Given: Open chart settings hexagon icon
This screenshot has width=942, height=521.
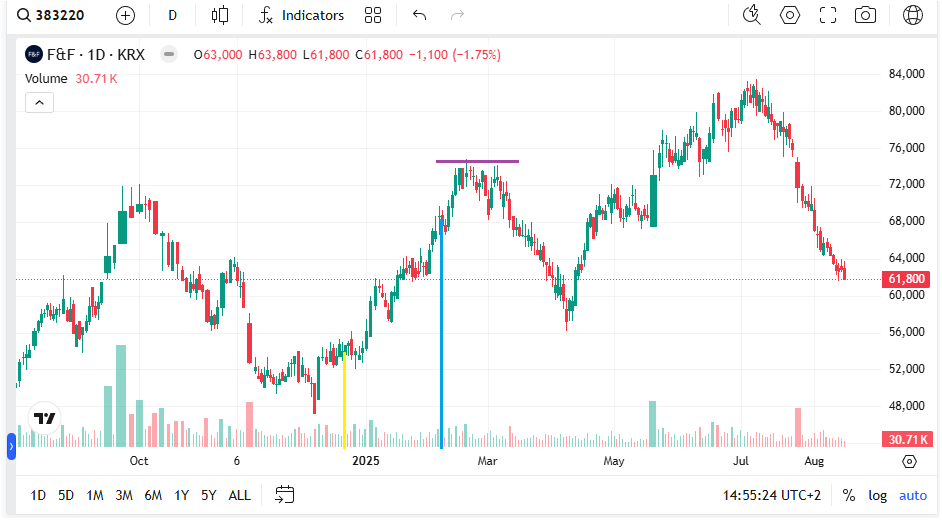Looking at the screenshot, I should 789,15.
